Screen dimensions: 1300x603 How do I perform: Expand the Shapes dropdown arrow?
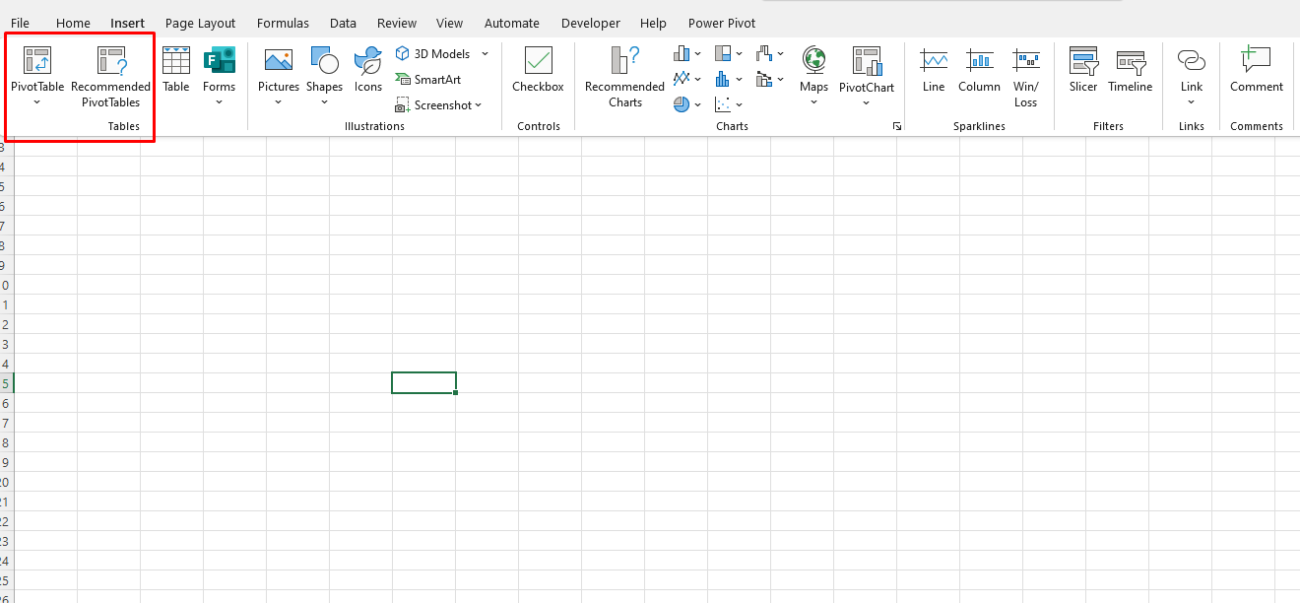(x=324, y=102)
